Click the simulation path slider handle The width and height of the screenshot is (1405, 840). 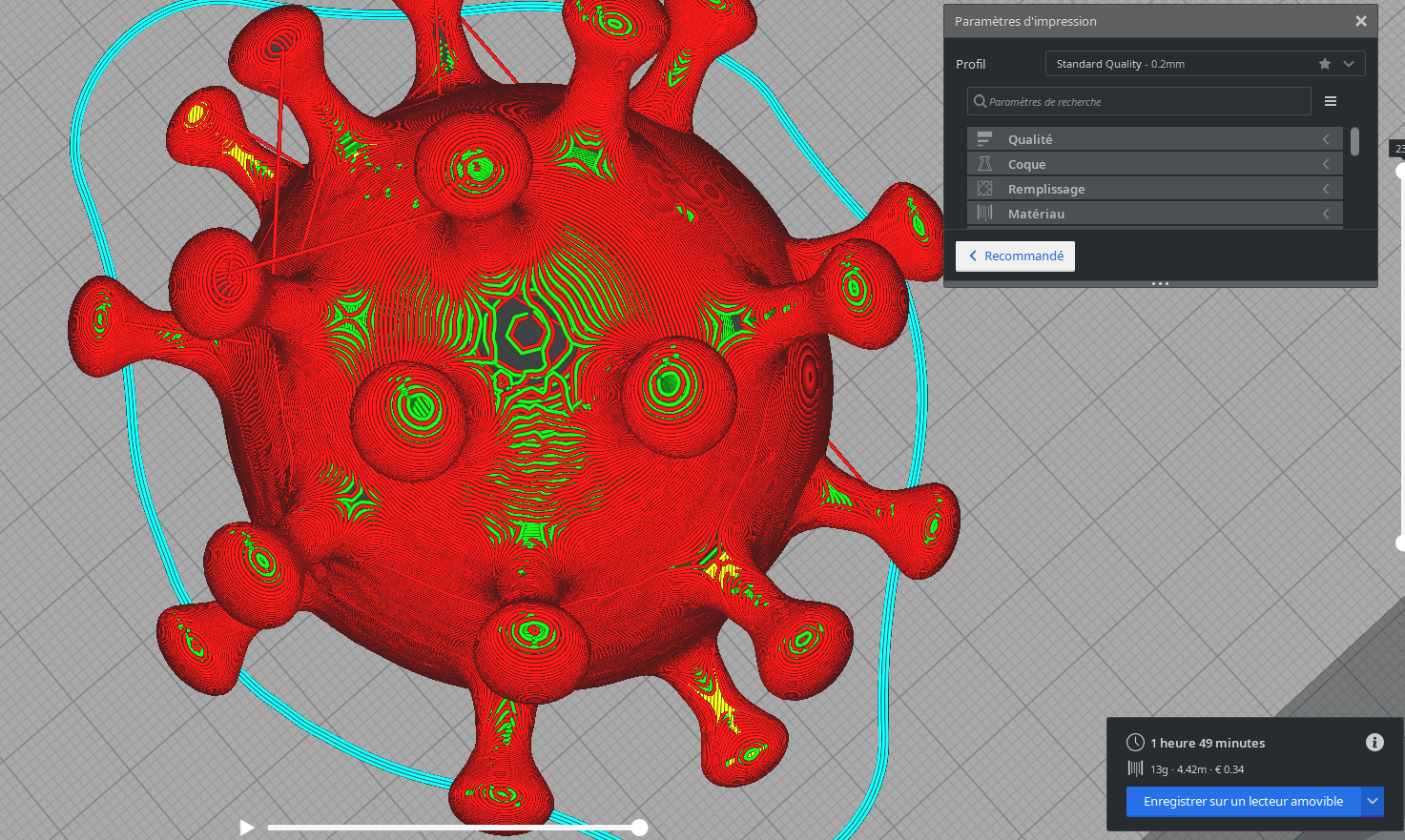pyautogui.click(x=640, y=828)
